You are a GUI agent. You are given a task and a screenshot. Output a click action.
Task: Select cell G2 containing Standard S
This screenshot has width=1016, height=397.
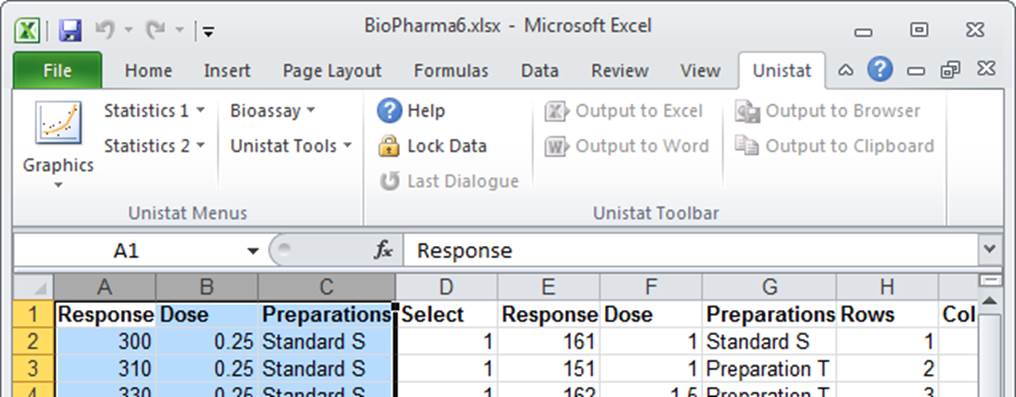pos(769,341)
